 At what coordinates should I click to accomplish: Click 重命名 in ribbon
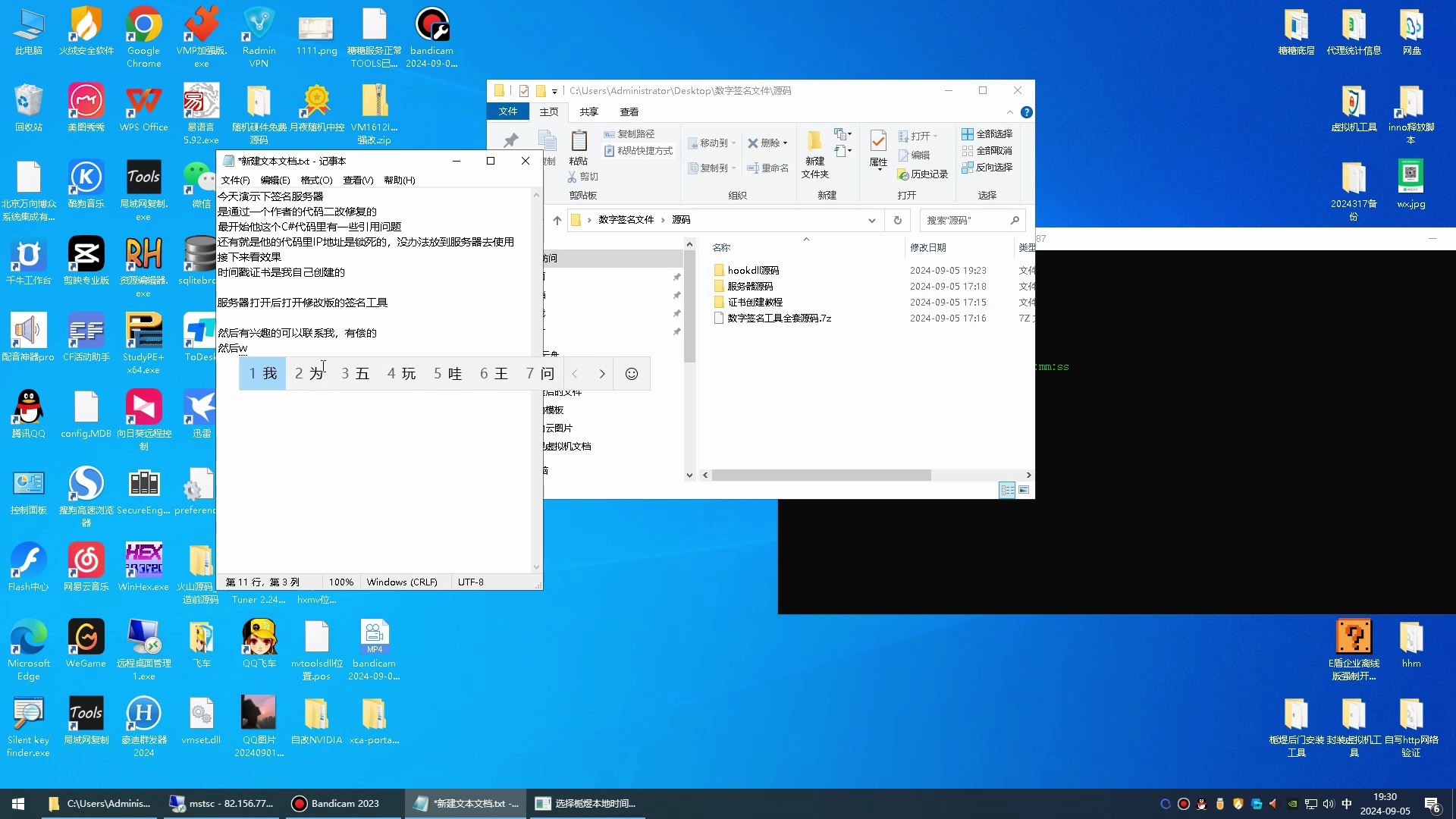[767, 168]
